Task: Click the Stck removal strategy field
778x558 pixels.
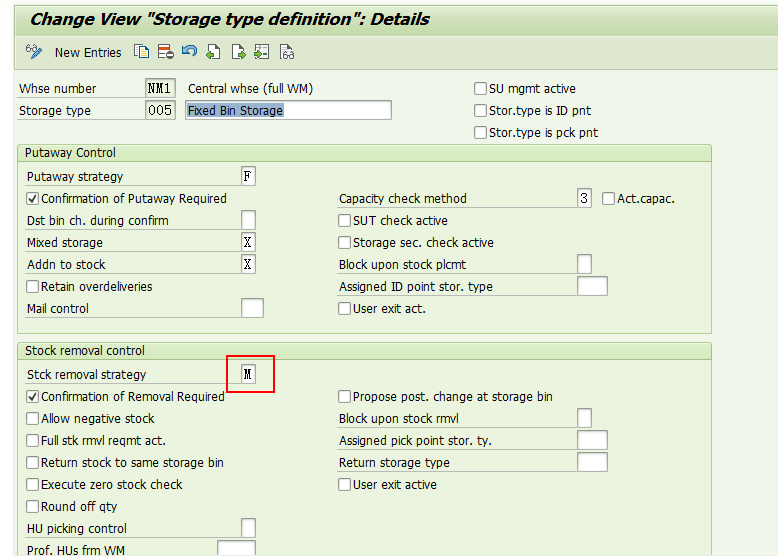Action: point(248,374)
